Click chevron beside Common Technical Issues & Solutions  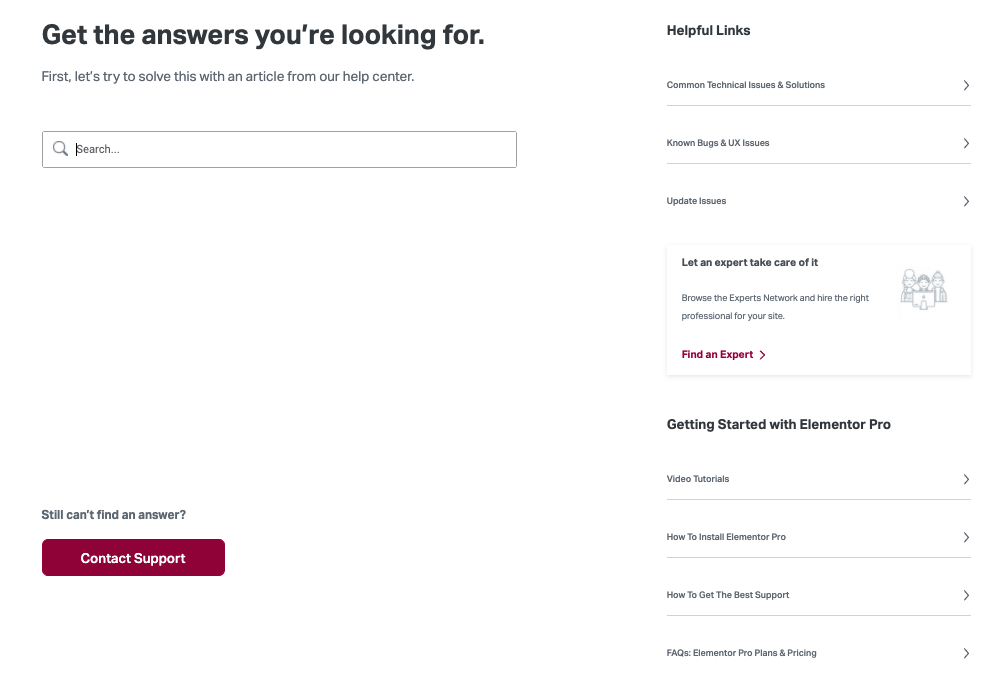click(x=966, y=85)
